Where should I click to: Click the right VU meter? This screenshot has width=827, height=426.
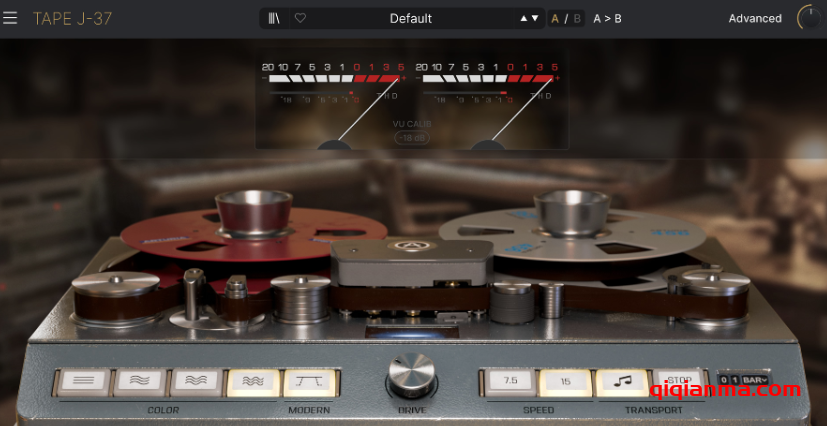click(x=488, y=104)
